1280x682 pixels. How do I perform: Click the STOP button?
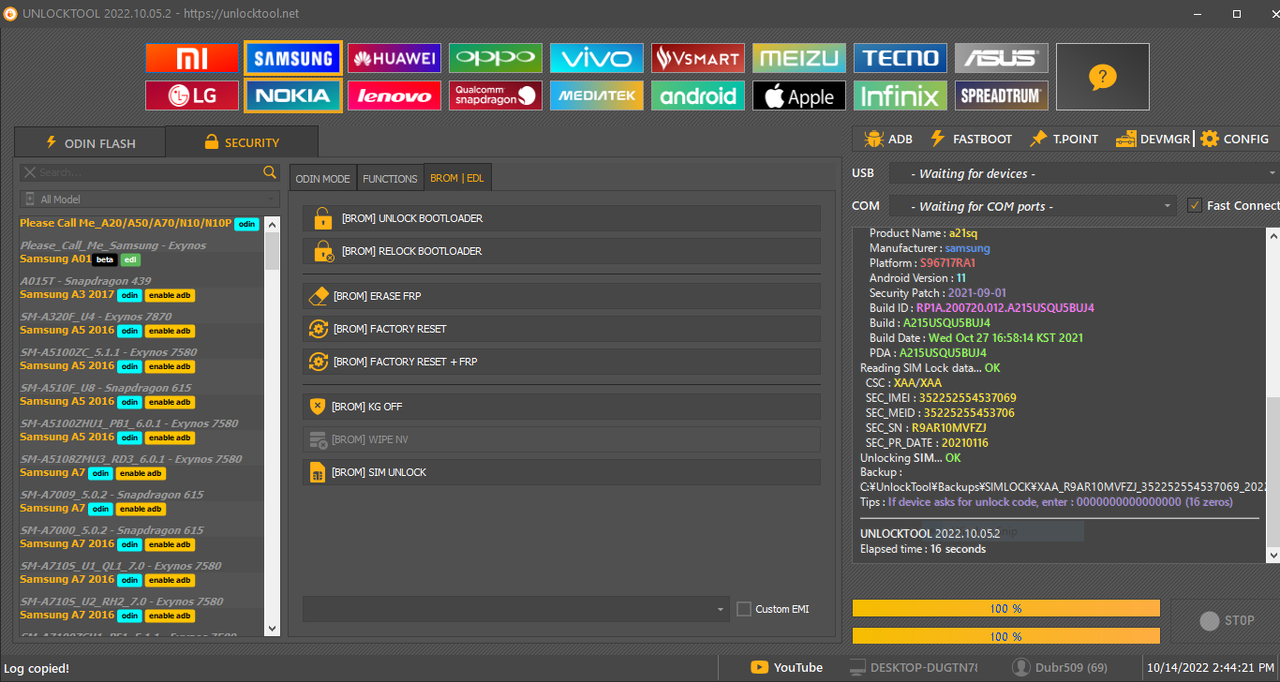[x=1225, y=621]
